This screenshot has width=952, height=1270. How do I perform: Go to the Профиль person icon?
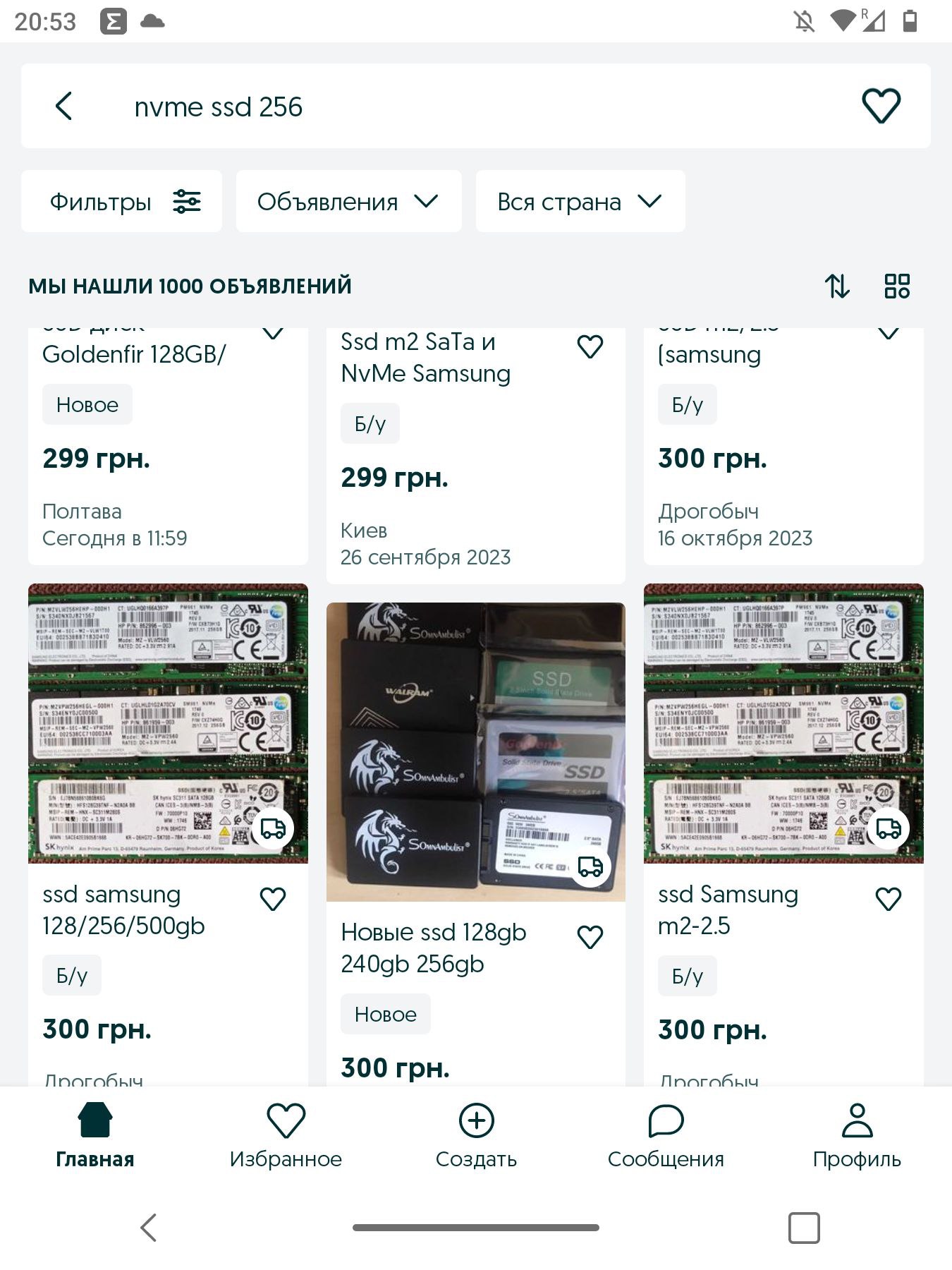click(x=857, y=1120)
